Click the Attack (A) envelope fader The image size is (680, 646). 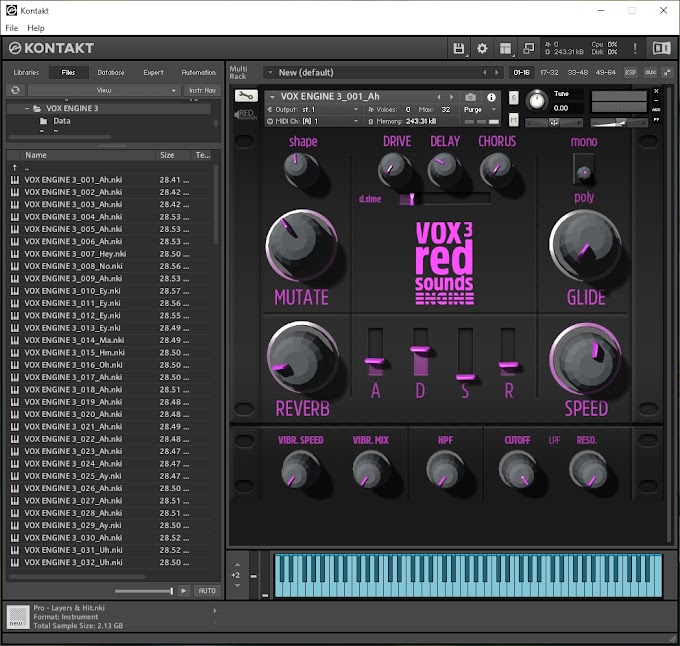(375, 352)
